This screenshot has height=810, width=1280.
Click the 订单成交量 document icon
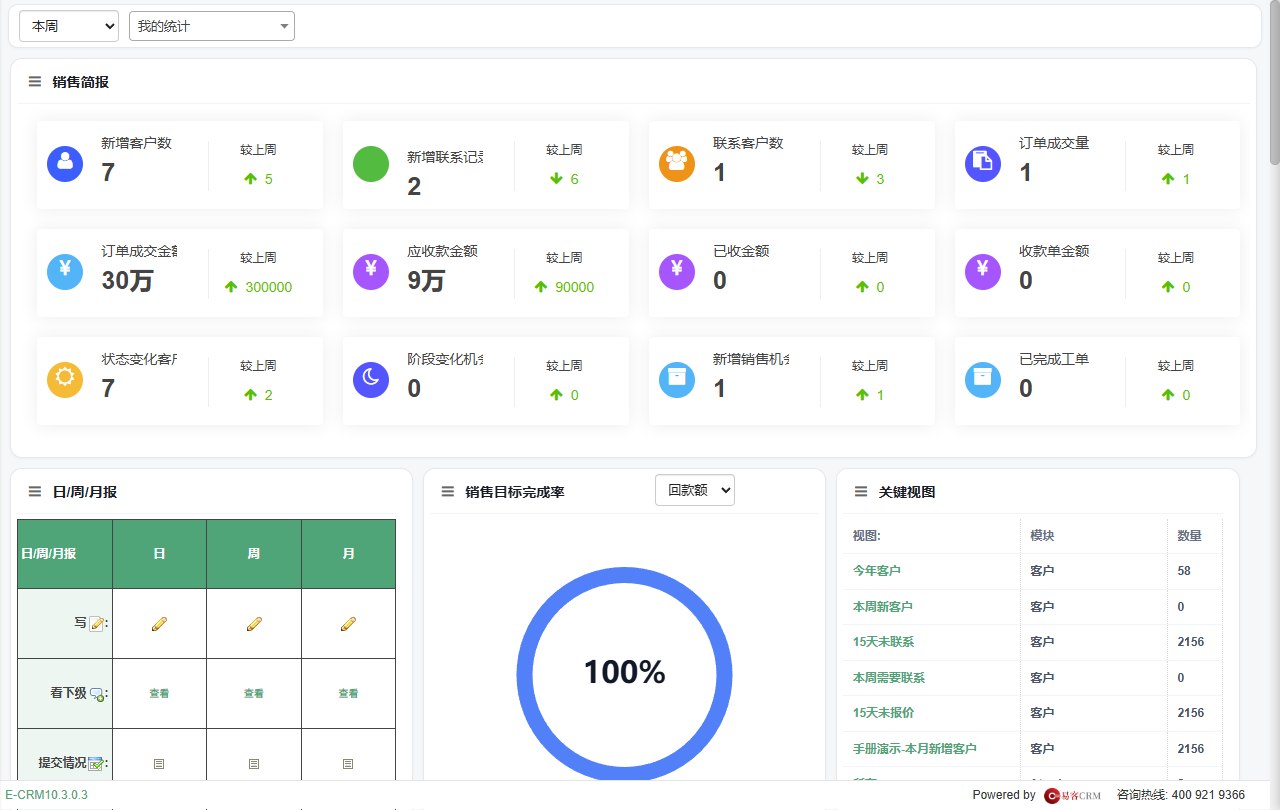pyautogui.click(x=983, y=163)
